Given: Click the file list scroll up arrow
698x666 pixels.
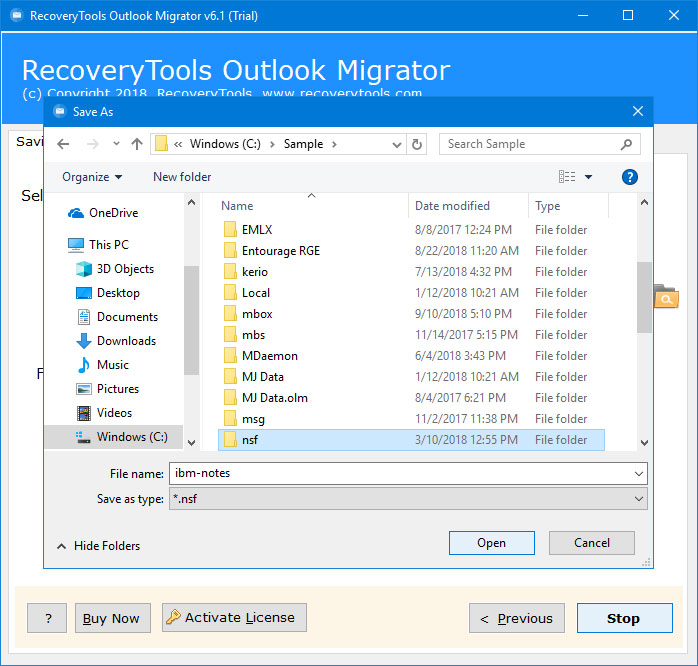Looking at the screenshot, I should tap(644, 203).
